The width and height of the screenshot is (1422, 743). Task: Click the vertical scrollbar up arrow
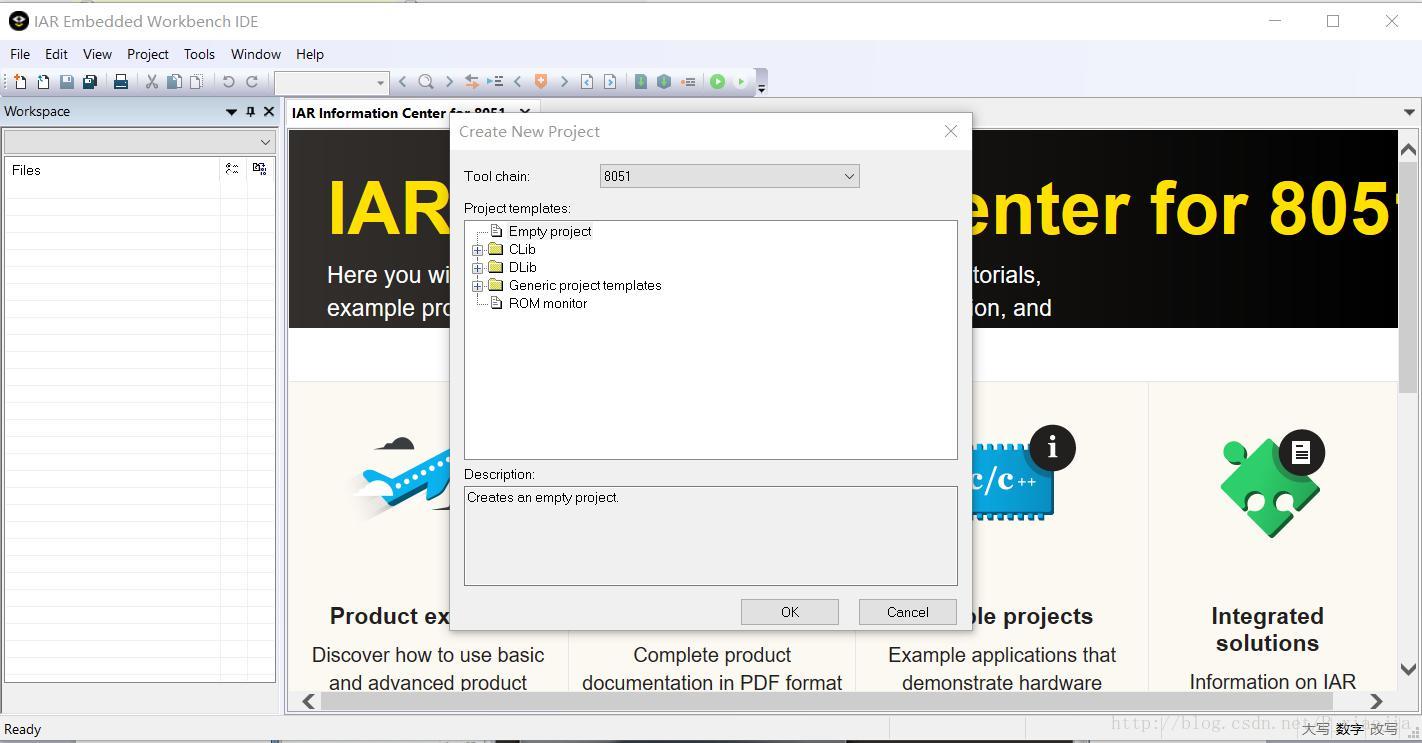pyautogui.click(x=1408, y=150)
